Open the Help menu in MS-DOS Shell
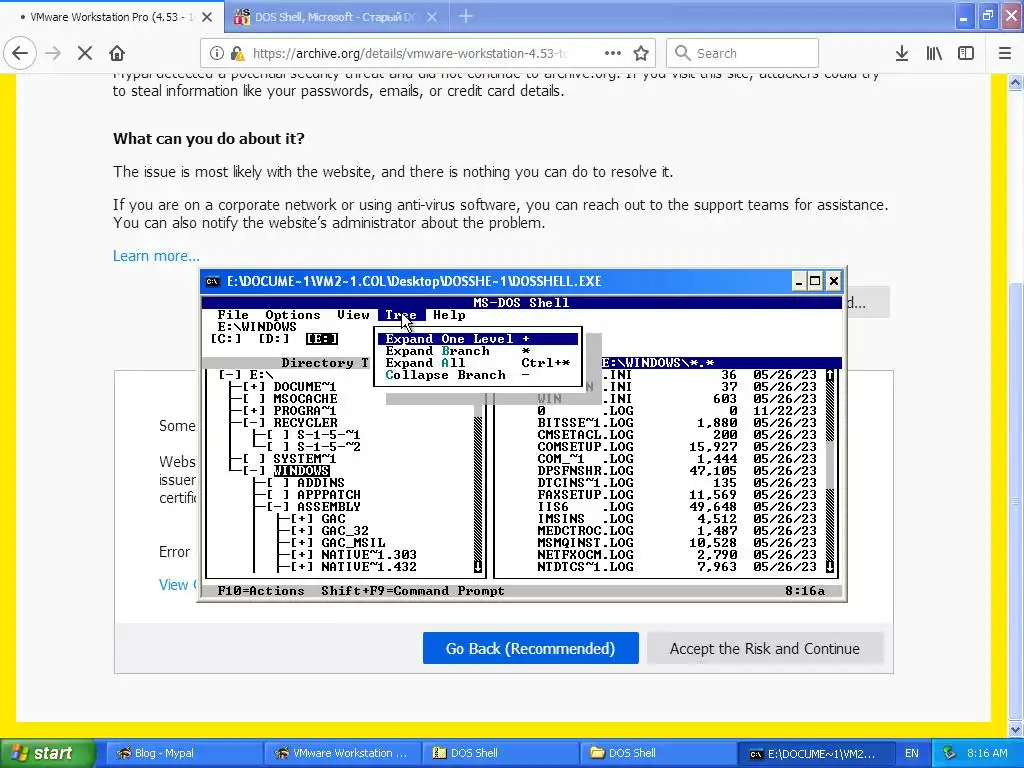The width and height of the screenshot is (1024, 768). (x=449, y=315)
